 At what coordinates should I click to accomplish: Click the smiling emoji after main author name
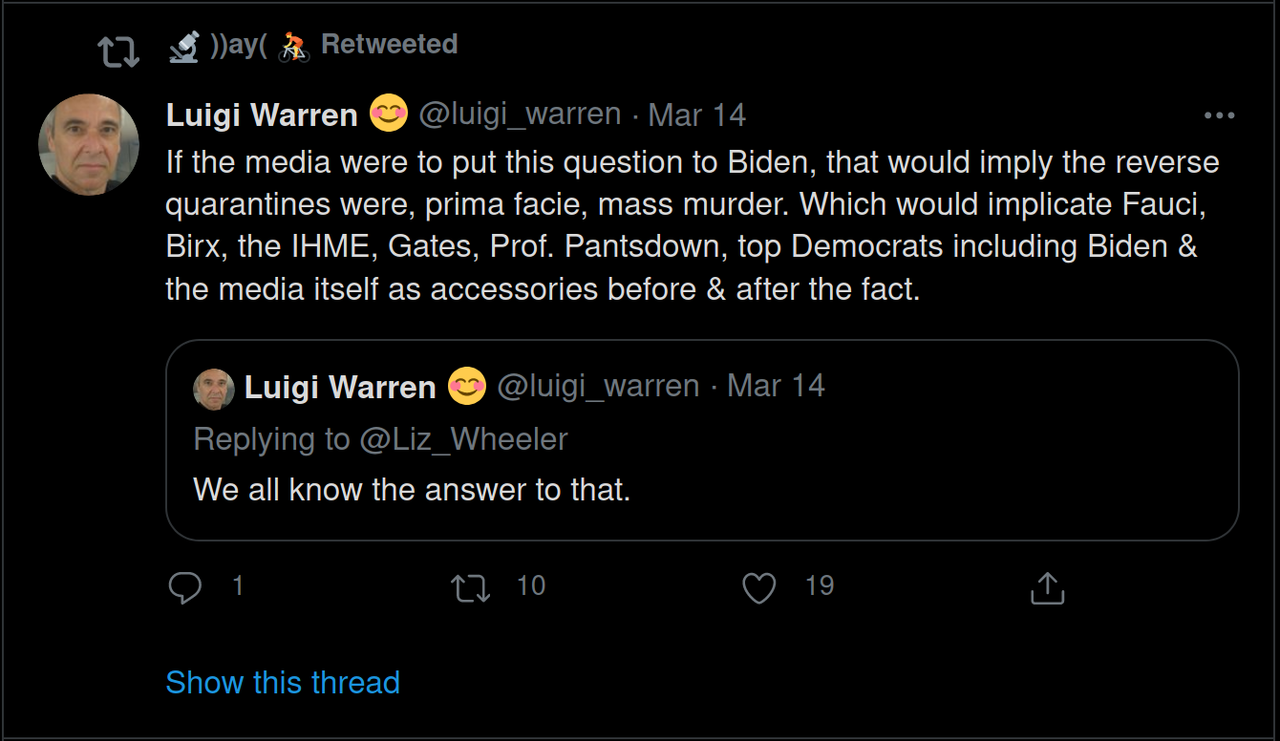389,114
